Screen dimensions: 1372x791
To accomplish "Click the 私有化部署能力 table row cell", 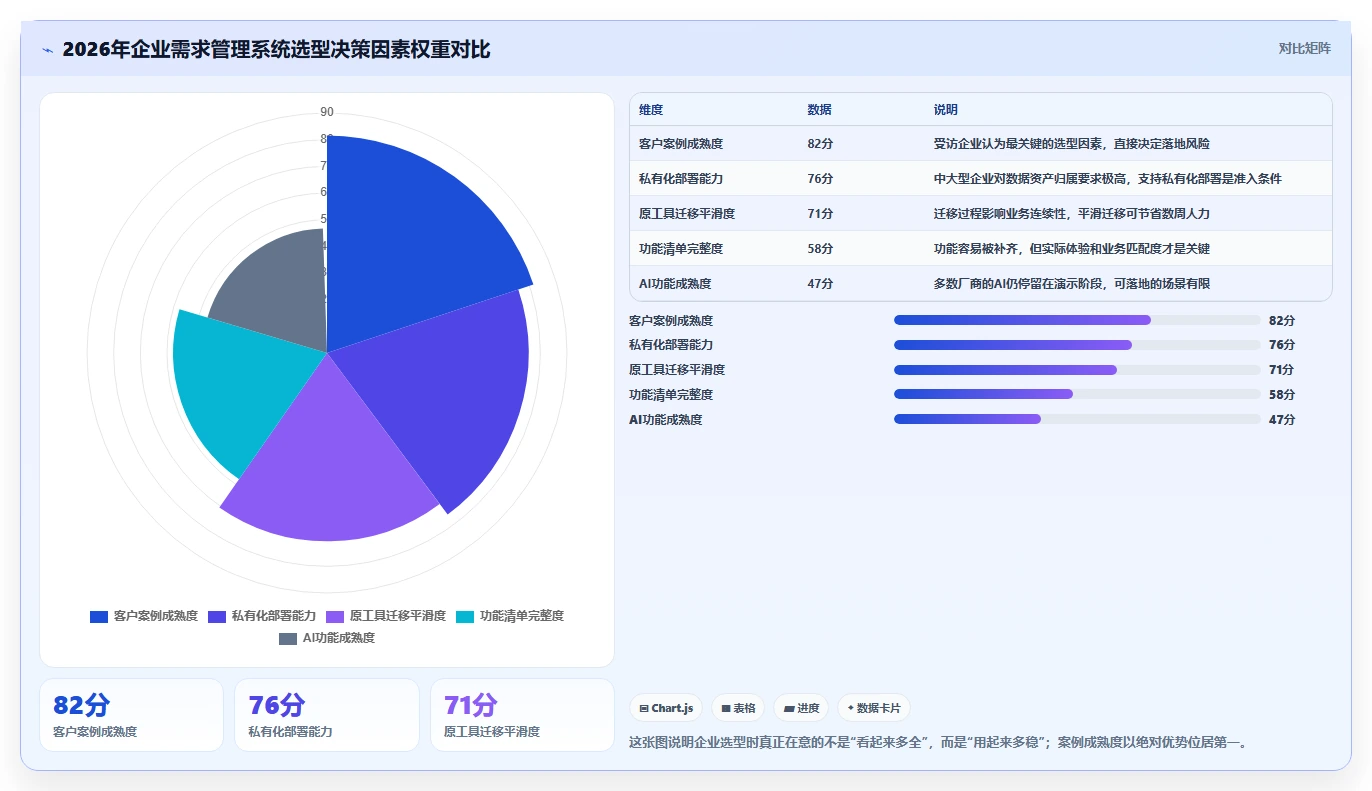I will (681, 179).
